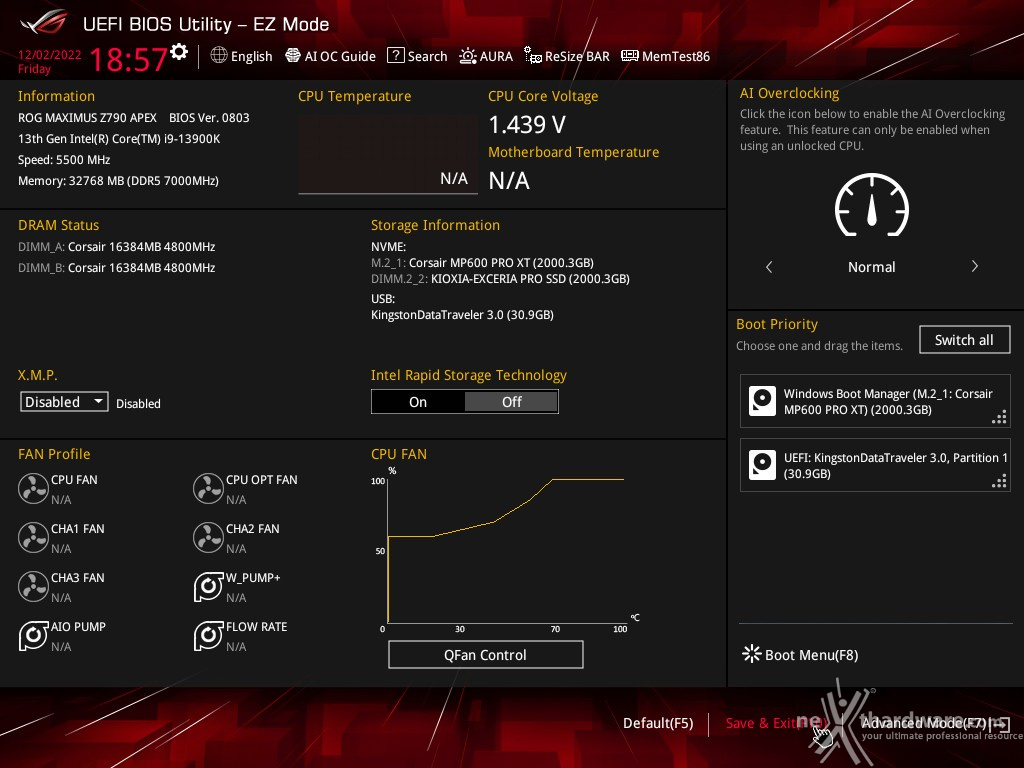This screenshot has height=768, width=1024.
Task: Click the Speed: 5500 MHz text
Action: (64, 159)
